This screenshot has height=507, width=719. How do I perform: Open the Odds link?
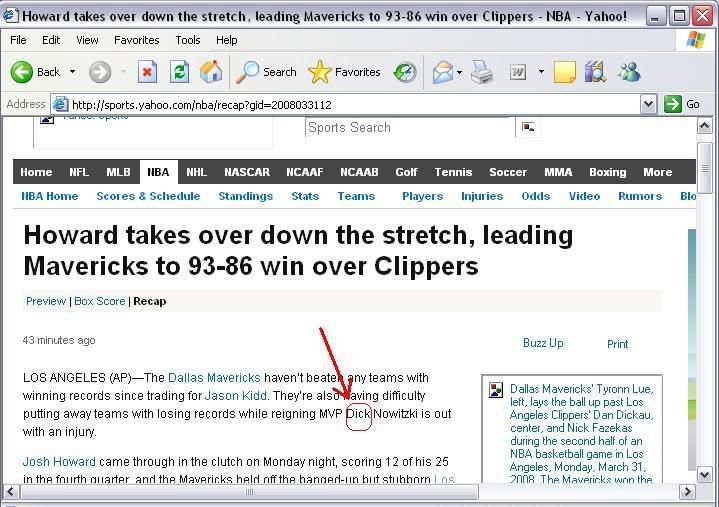(536, 196)
